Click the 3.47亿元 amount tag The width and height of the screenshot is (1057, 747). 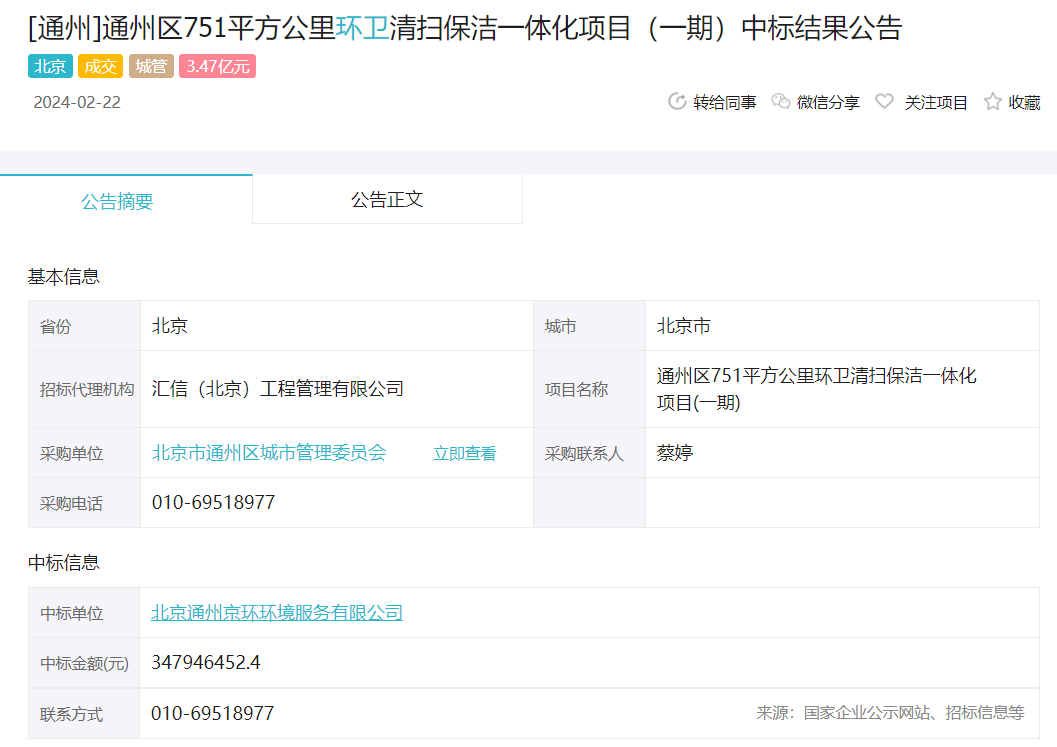pos(218,66)
